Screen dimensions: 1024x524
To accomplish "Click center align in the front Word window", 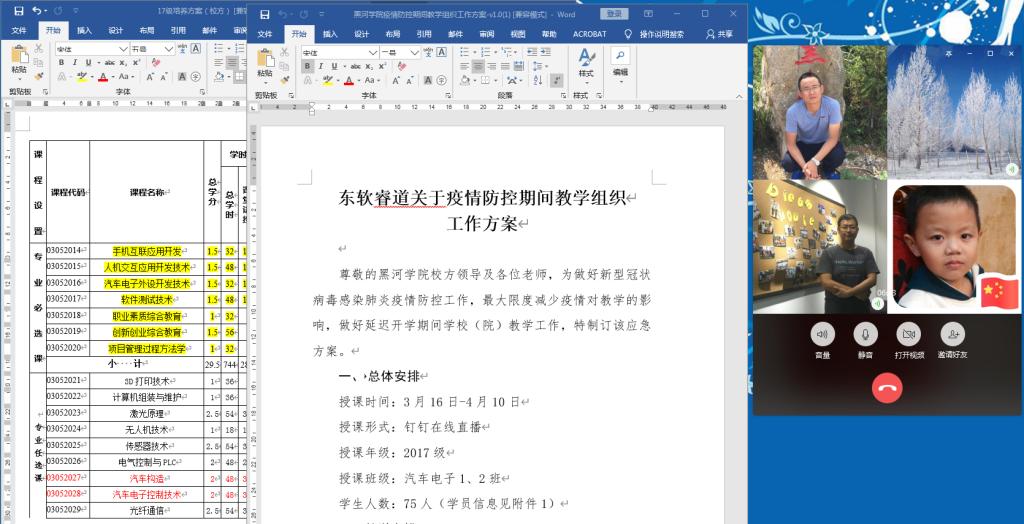I will 479,66.
